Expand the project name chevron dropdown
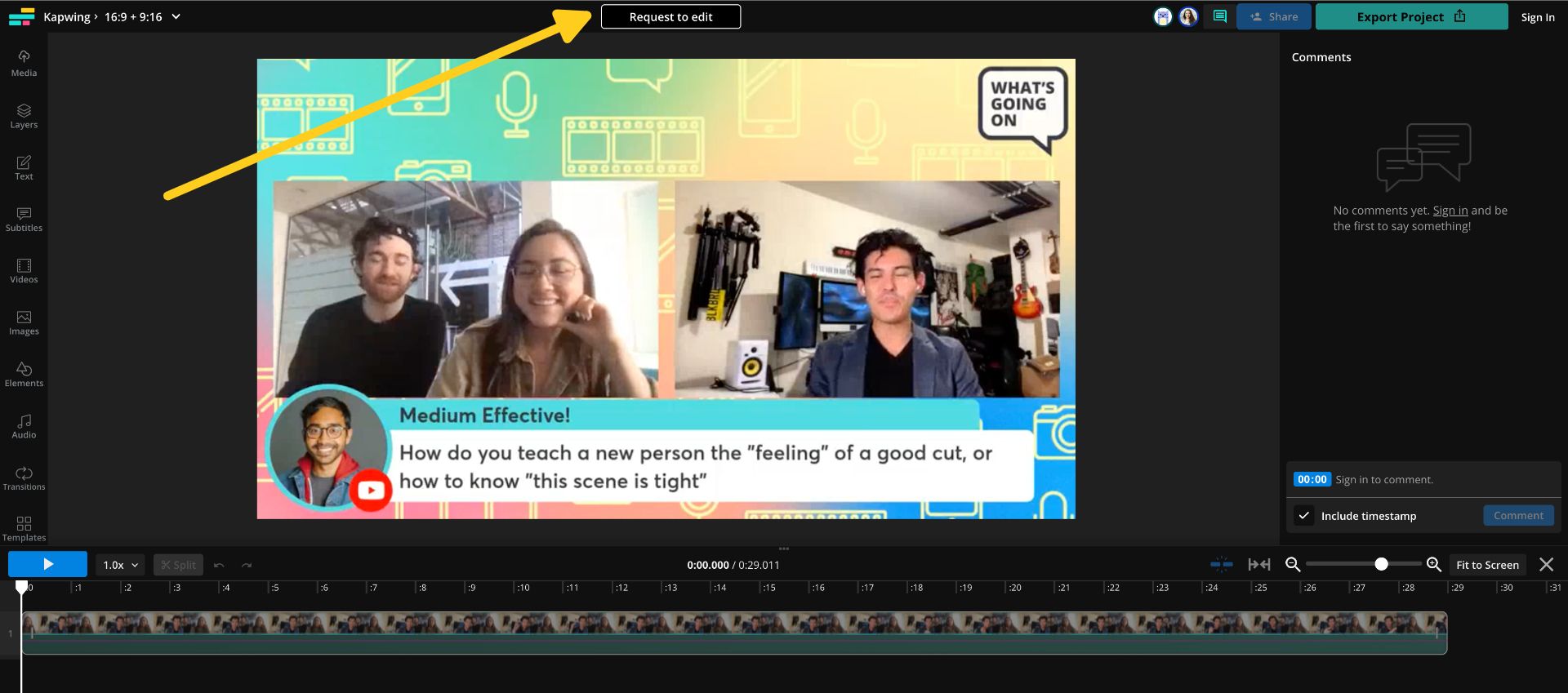This screenshot has height=693, width=1568. pyautogui.click(x=176, y=16)
